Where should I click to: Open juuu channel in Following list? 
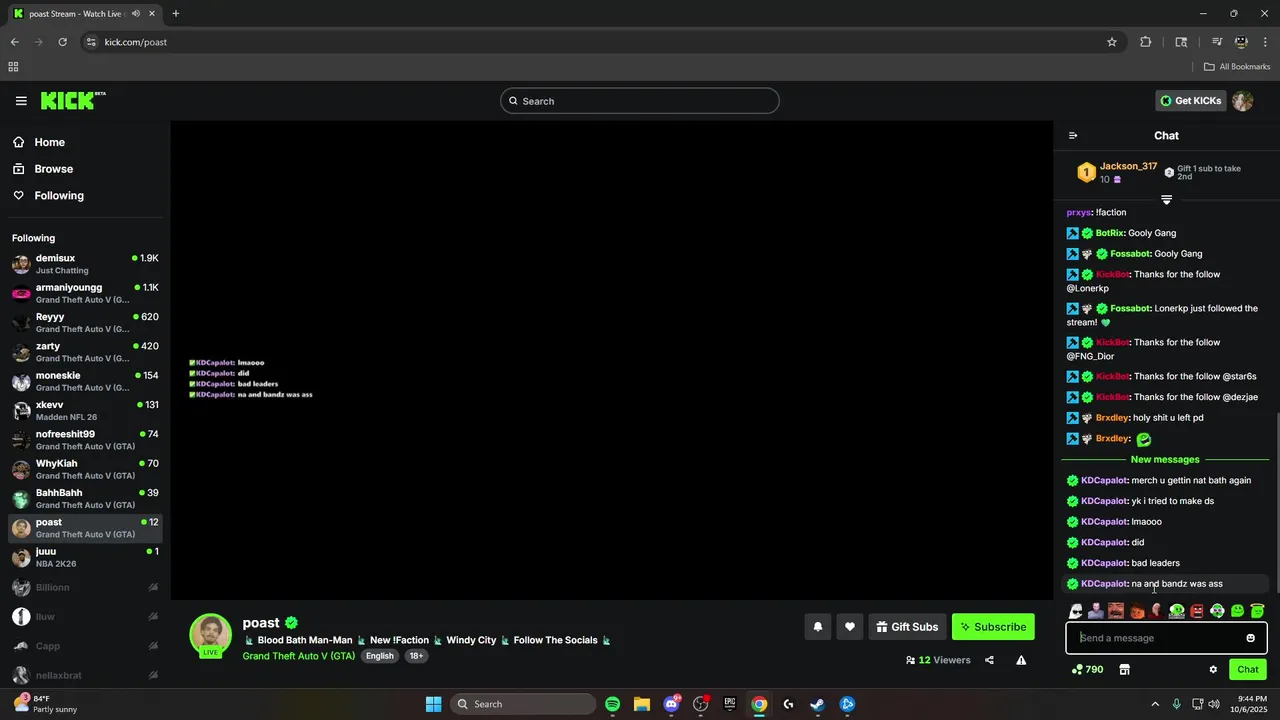click(x=85, y=557)
